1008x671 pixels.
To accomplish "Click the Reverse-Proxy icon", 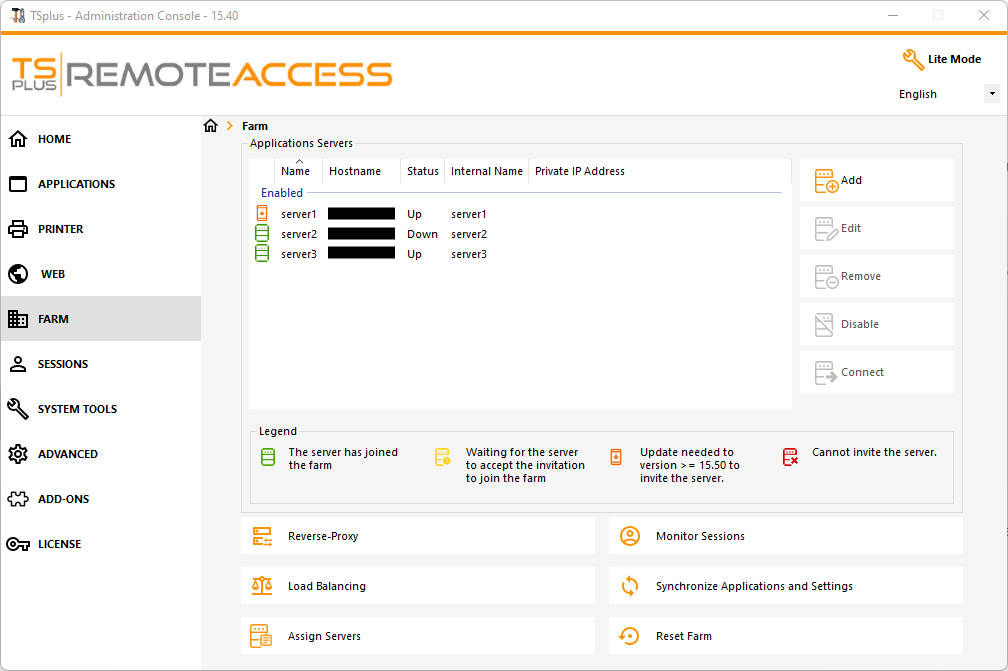I will click(262, 537).
